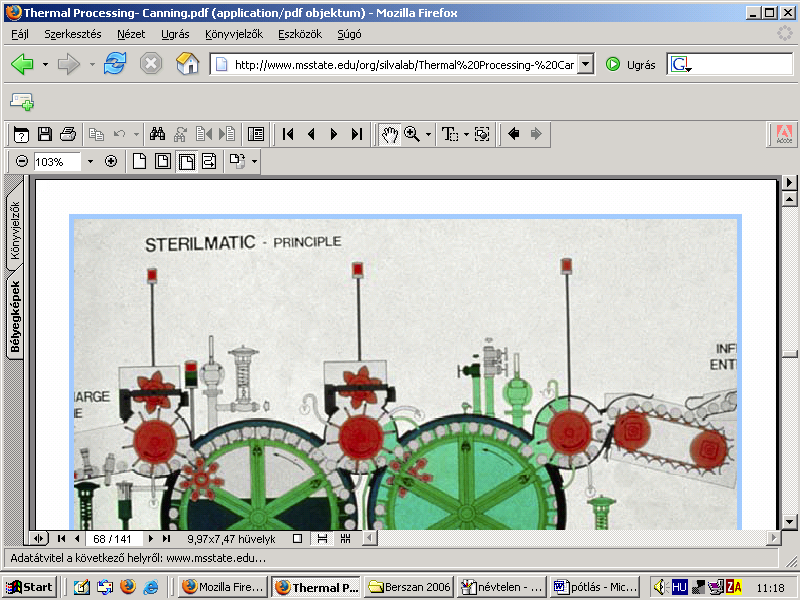This screenshot has width=800, height=600.
Task: Click the Stop loading icon
Action: (151, 64)
